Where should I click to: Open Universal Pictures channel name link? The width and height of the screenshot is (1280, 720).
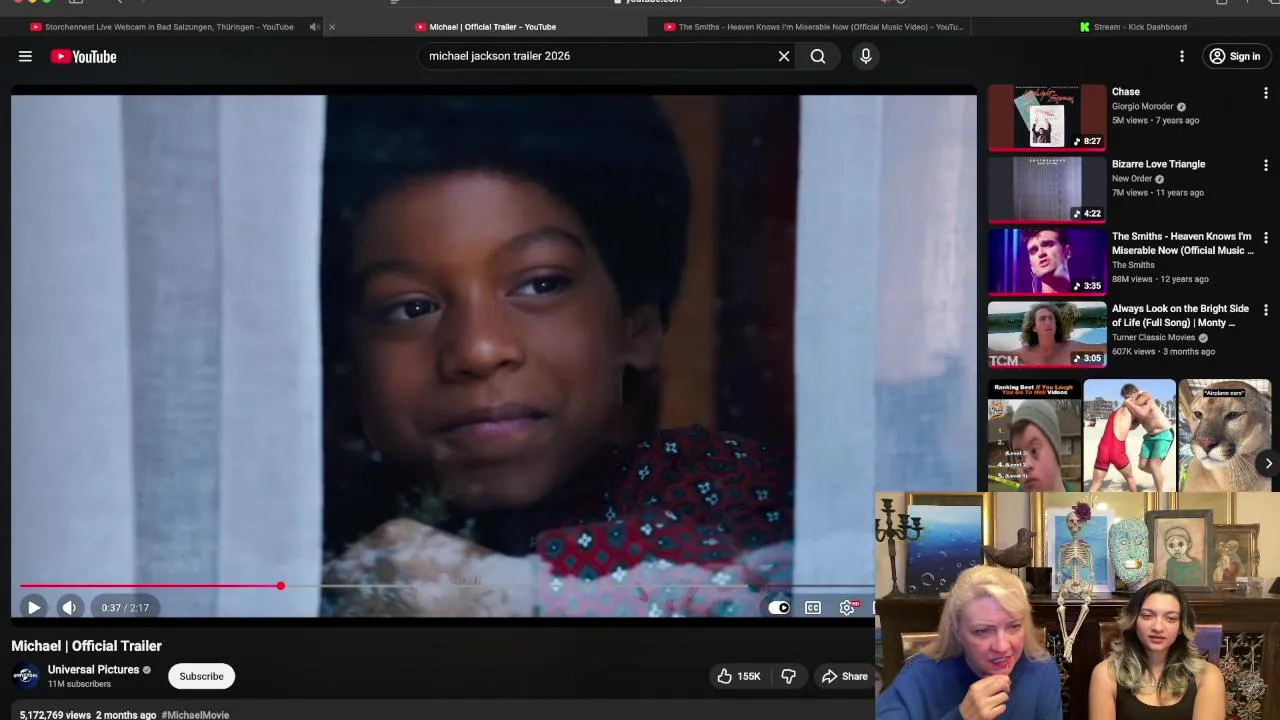click(93, 670)
